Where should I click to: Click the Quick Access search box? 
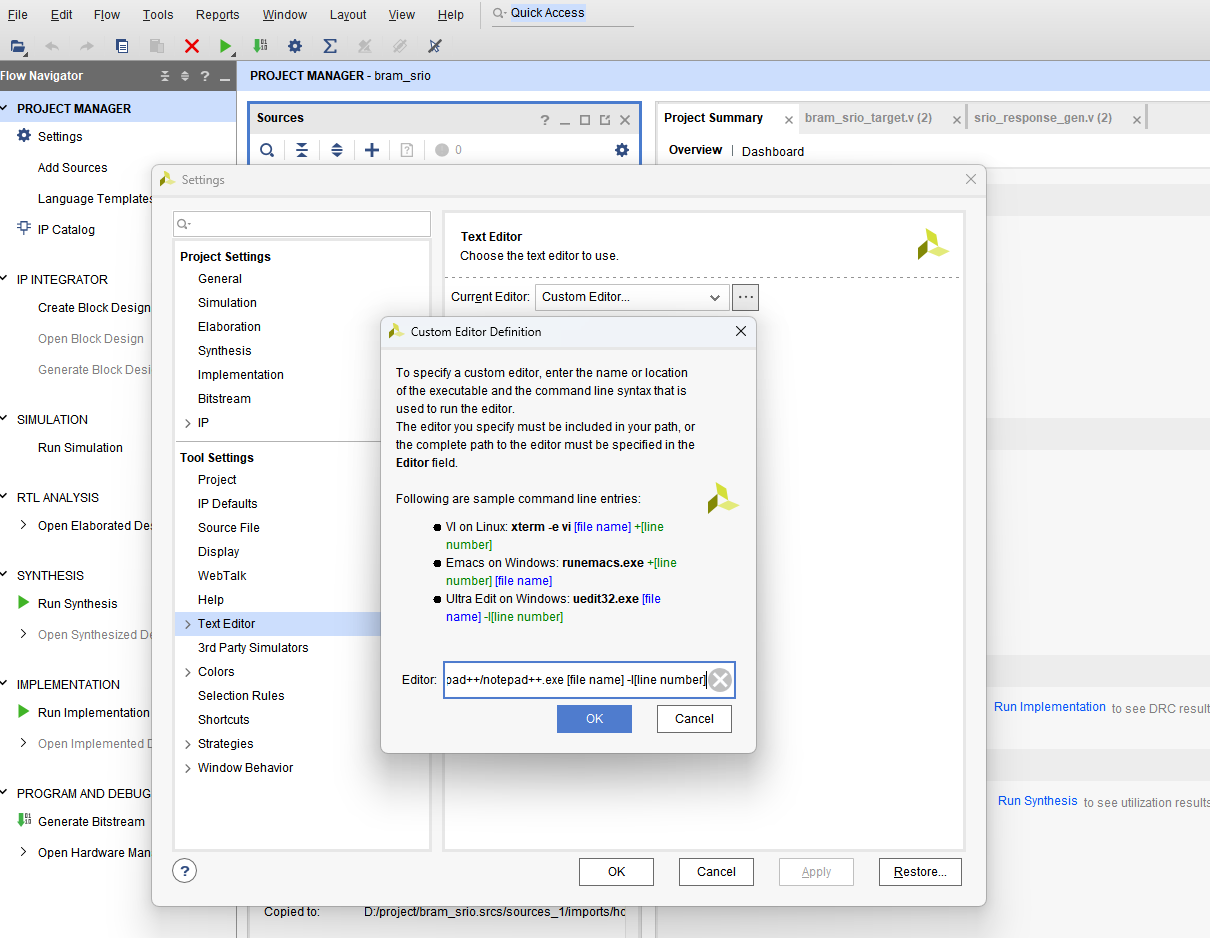[x=562, y=13]
